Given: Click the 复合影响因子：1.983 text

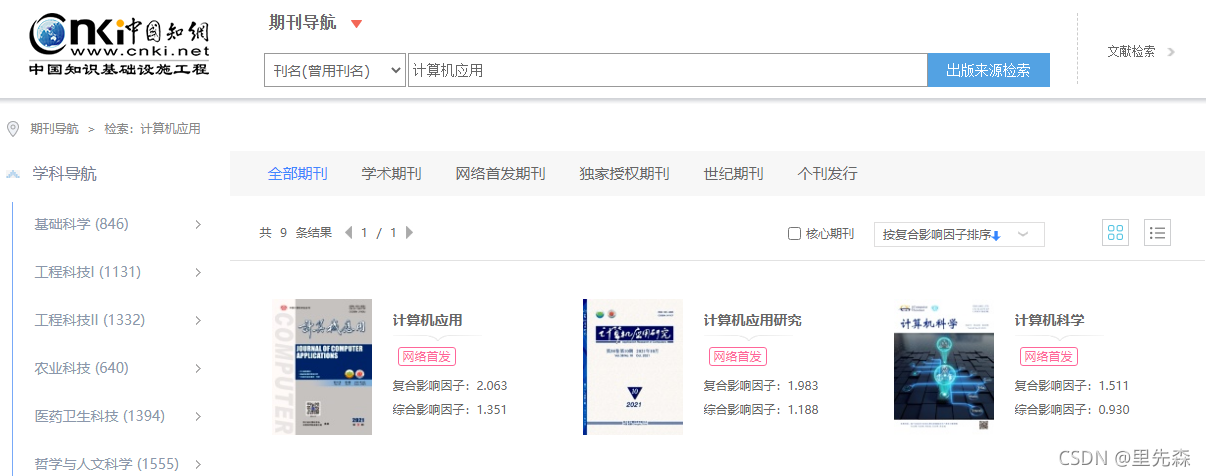Looking at the screenshot, I should tap(761, 385).
